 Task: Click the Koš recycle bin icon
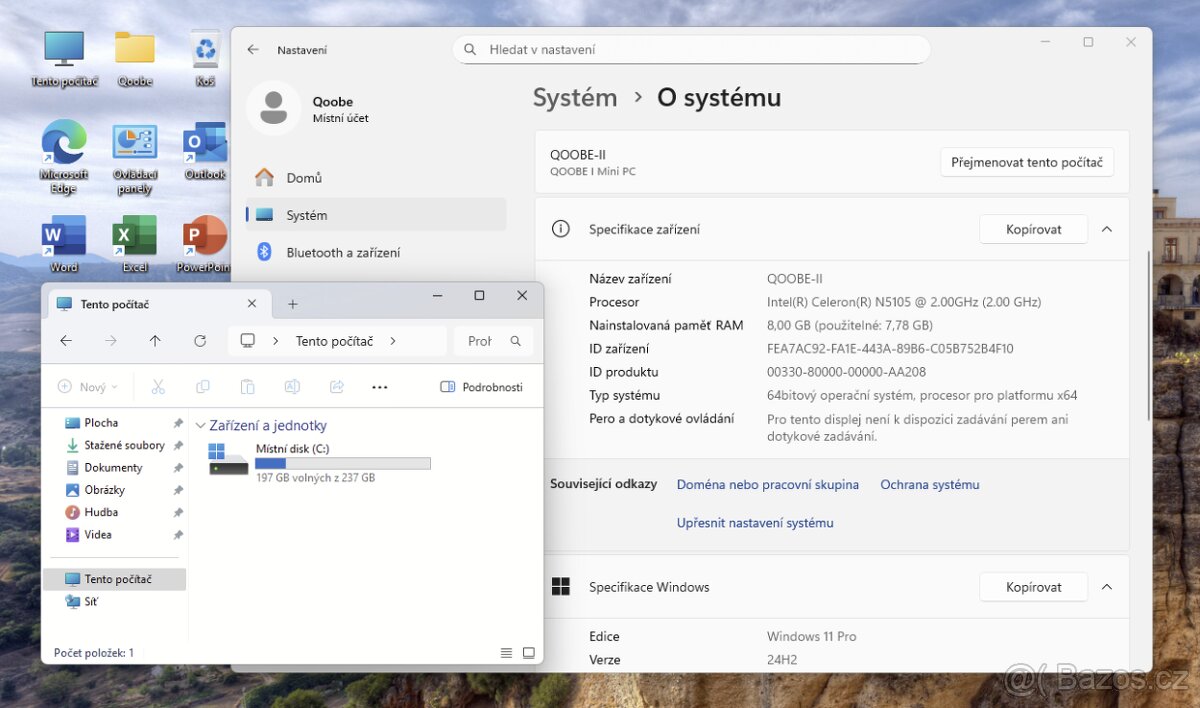point(205,50)
